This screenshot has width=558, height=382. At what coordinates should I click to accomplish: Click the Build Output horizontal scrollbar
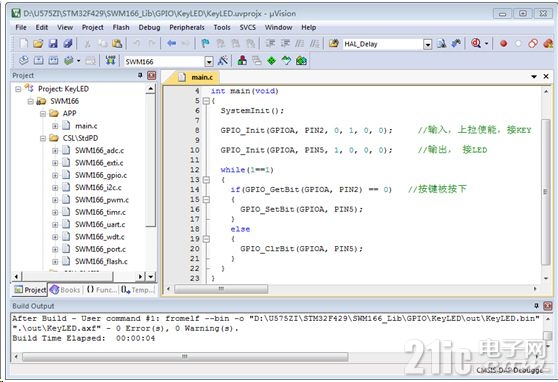pos(185,357)
